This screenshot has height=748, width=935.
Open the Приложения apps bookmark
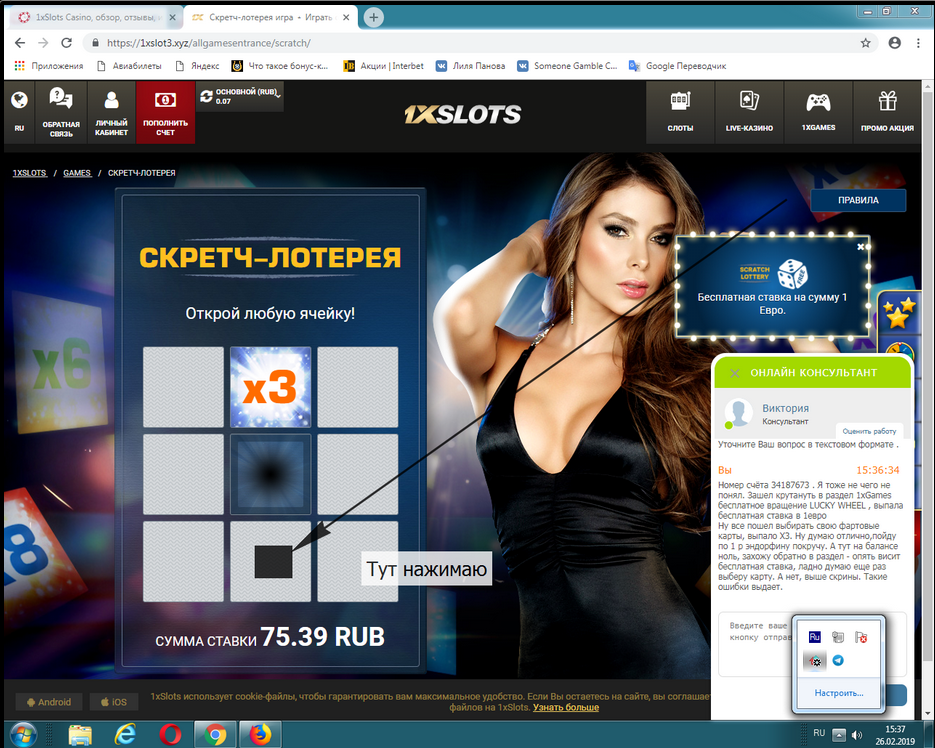click(49, 66)
